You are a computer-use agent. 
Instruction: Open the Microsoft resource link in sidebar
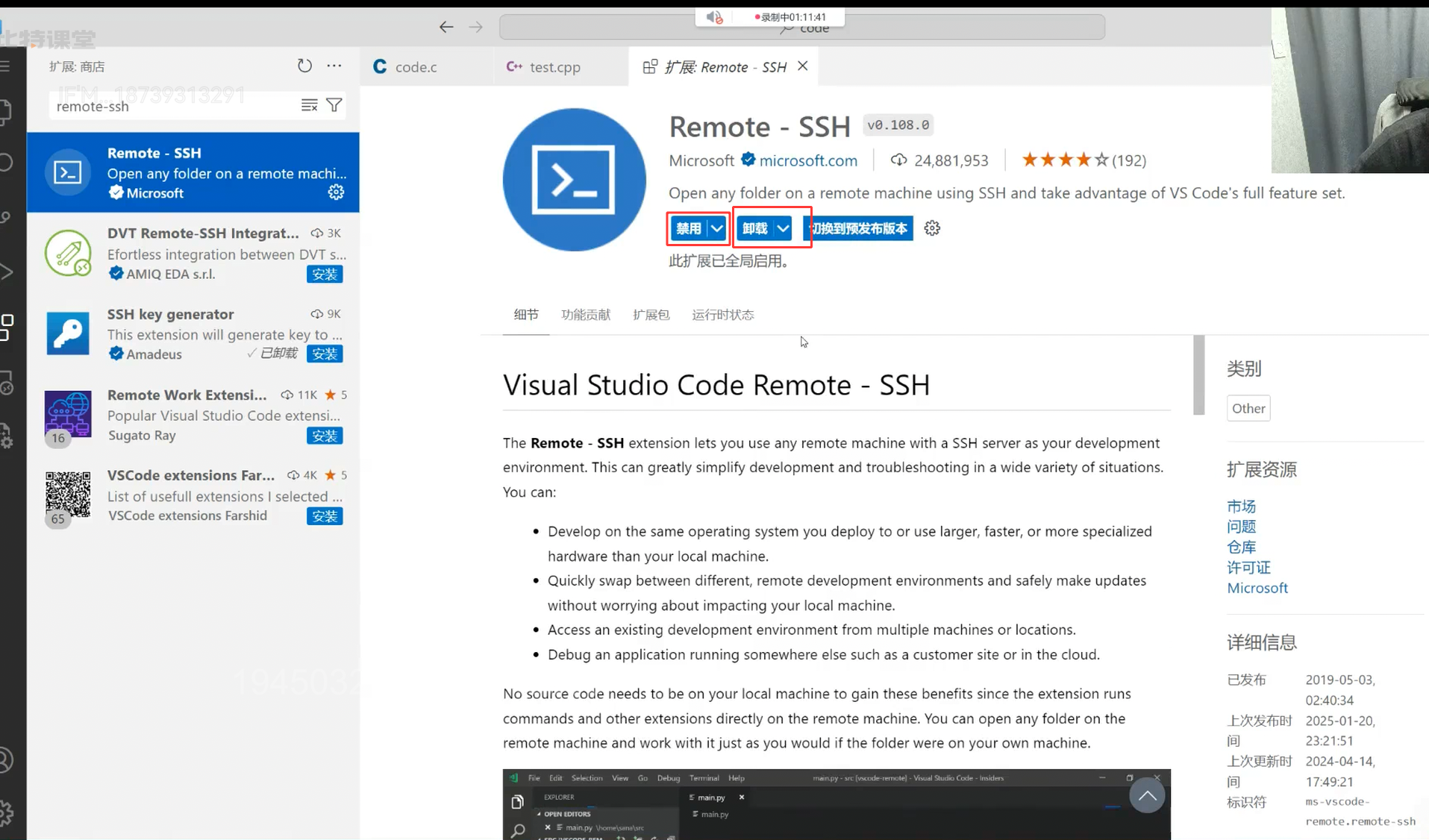pos(1257,588)
